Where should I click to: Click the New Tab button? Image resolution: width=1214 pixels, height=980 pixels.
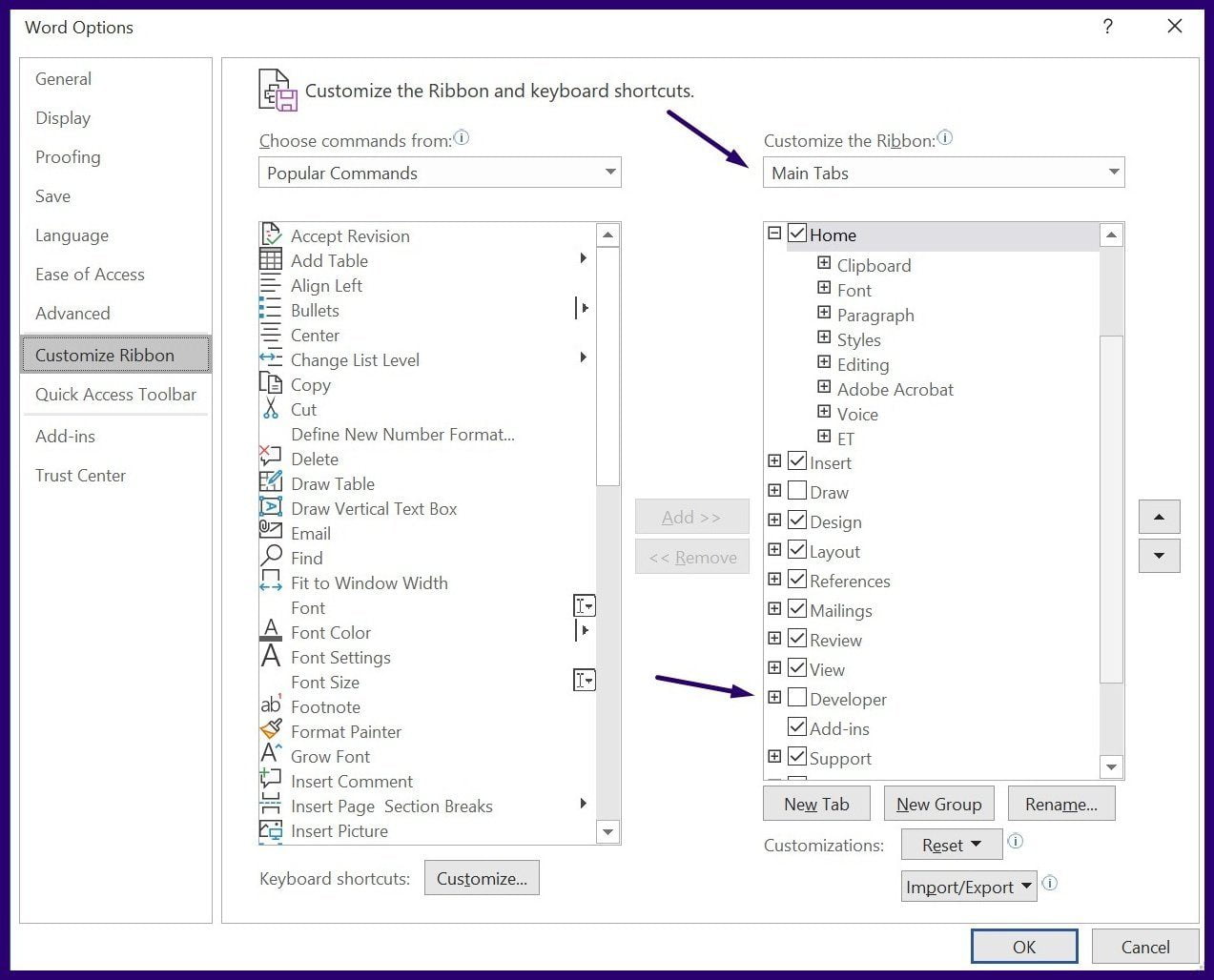click(x=815, y=803)
